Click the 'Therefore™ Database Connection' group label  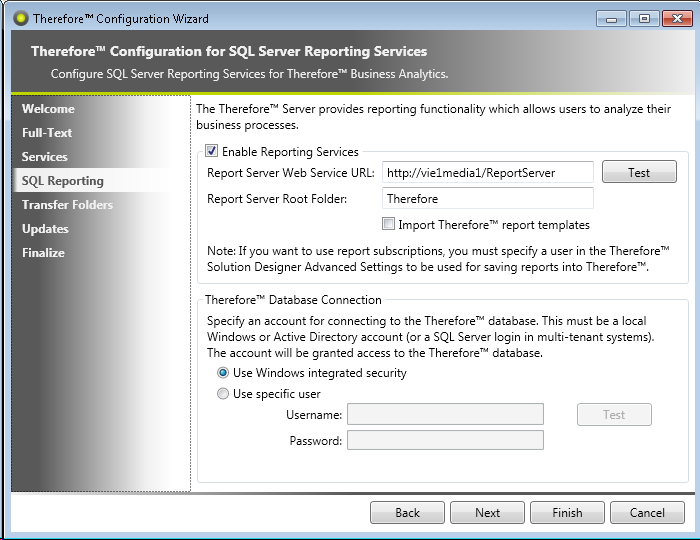click(x=293, y=300)
